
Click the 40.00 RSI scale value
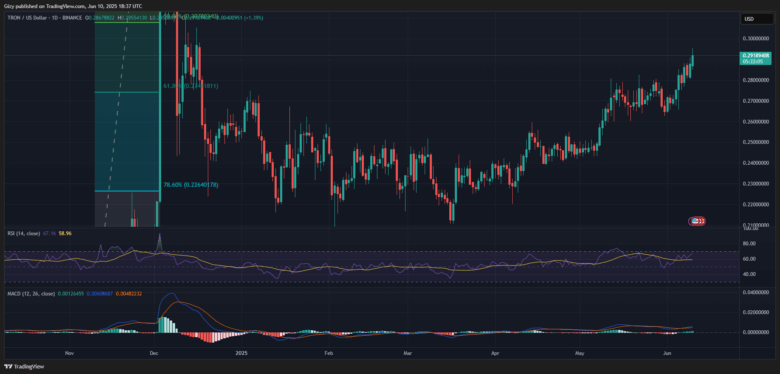pyautogui.click(x=750, y=274)
